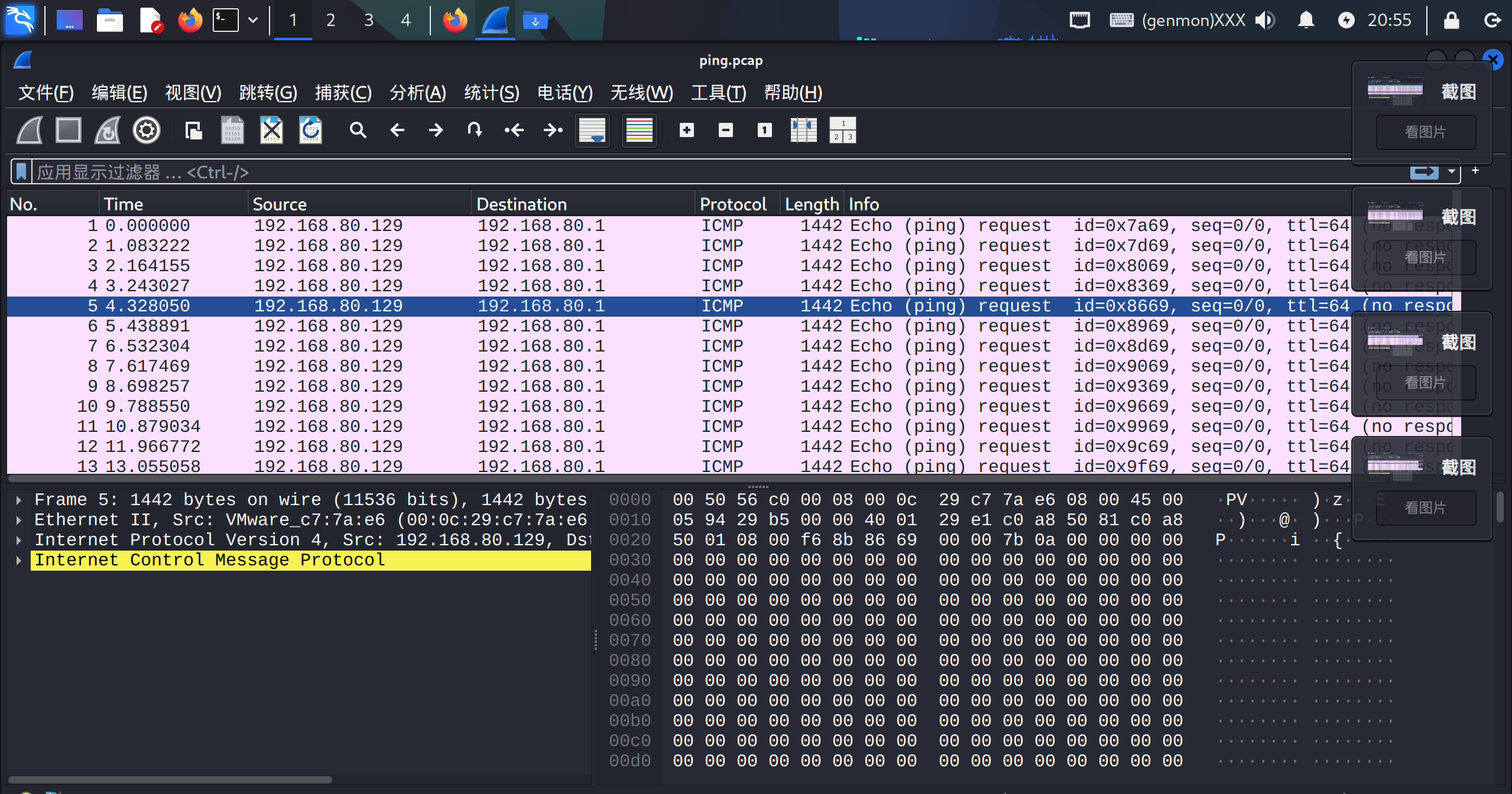Click the stop capture square icon
This screenshot has height=794, width=1512.
pyautogui.click(x=69, y=130)
